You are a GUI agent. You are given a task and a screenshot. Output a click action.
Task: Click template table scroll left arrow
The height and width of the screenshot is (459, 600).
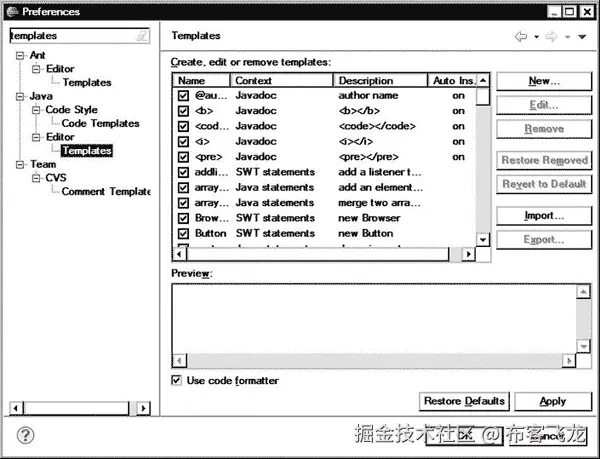click(x=179, y=254)
